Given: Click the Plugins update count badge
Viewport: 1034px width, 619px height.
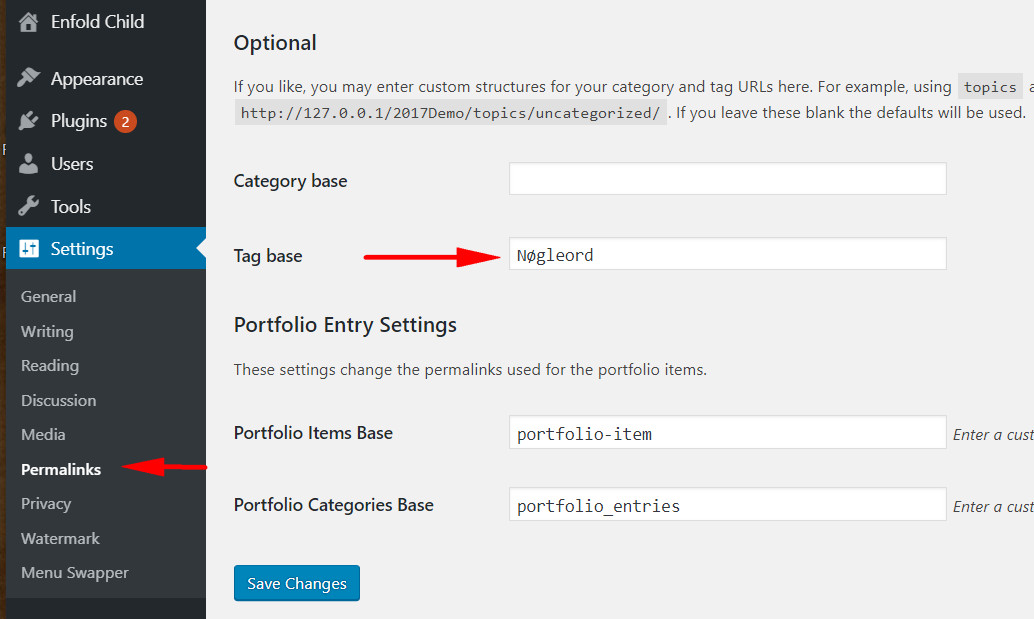Looking at the screenshot, I should tap(125, 121).
